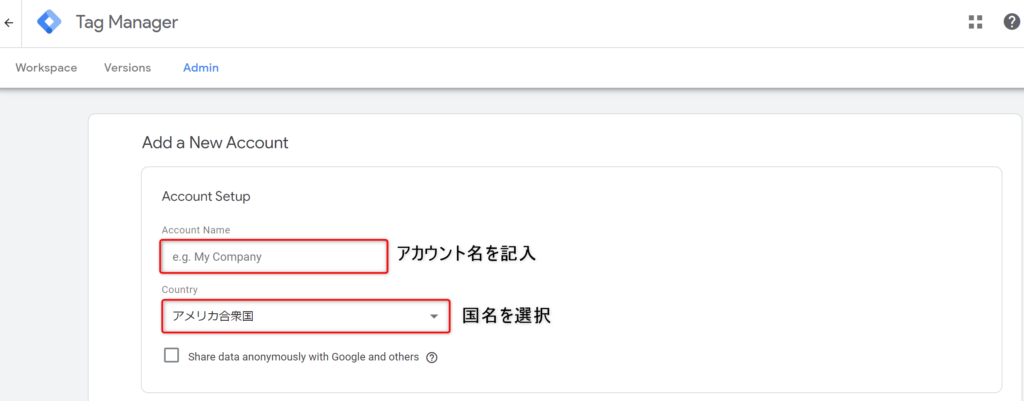
Task: Click the Account Setup section heading
Action: (x=206, y=196)
